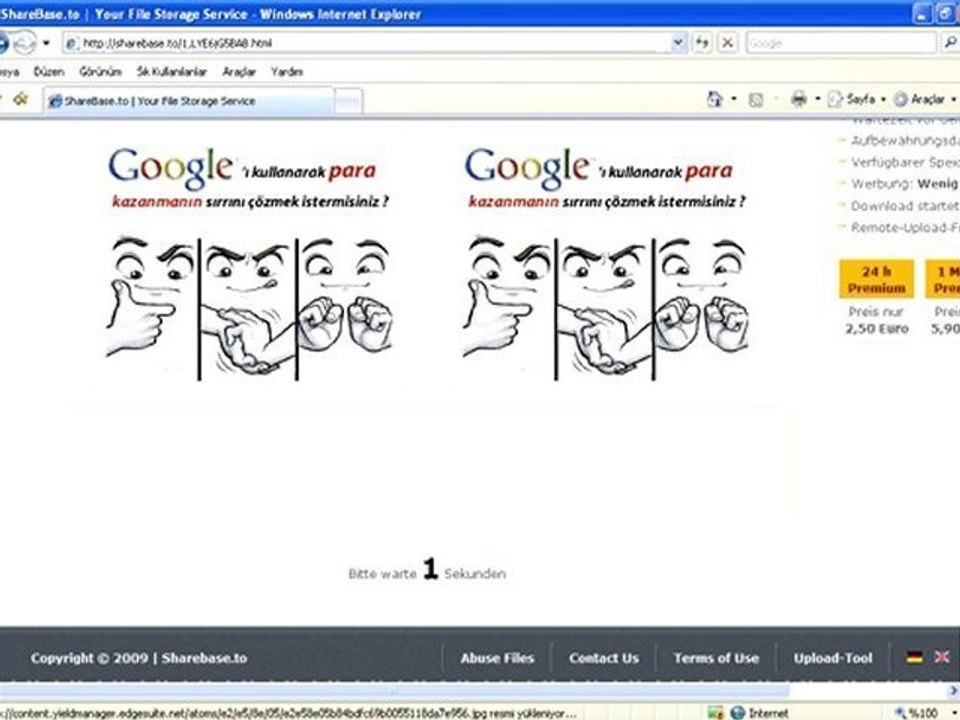Screen dimensions: 960x720
Task: Open the Yardım menu
Action: 287,72
